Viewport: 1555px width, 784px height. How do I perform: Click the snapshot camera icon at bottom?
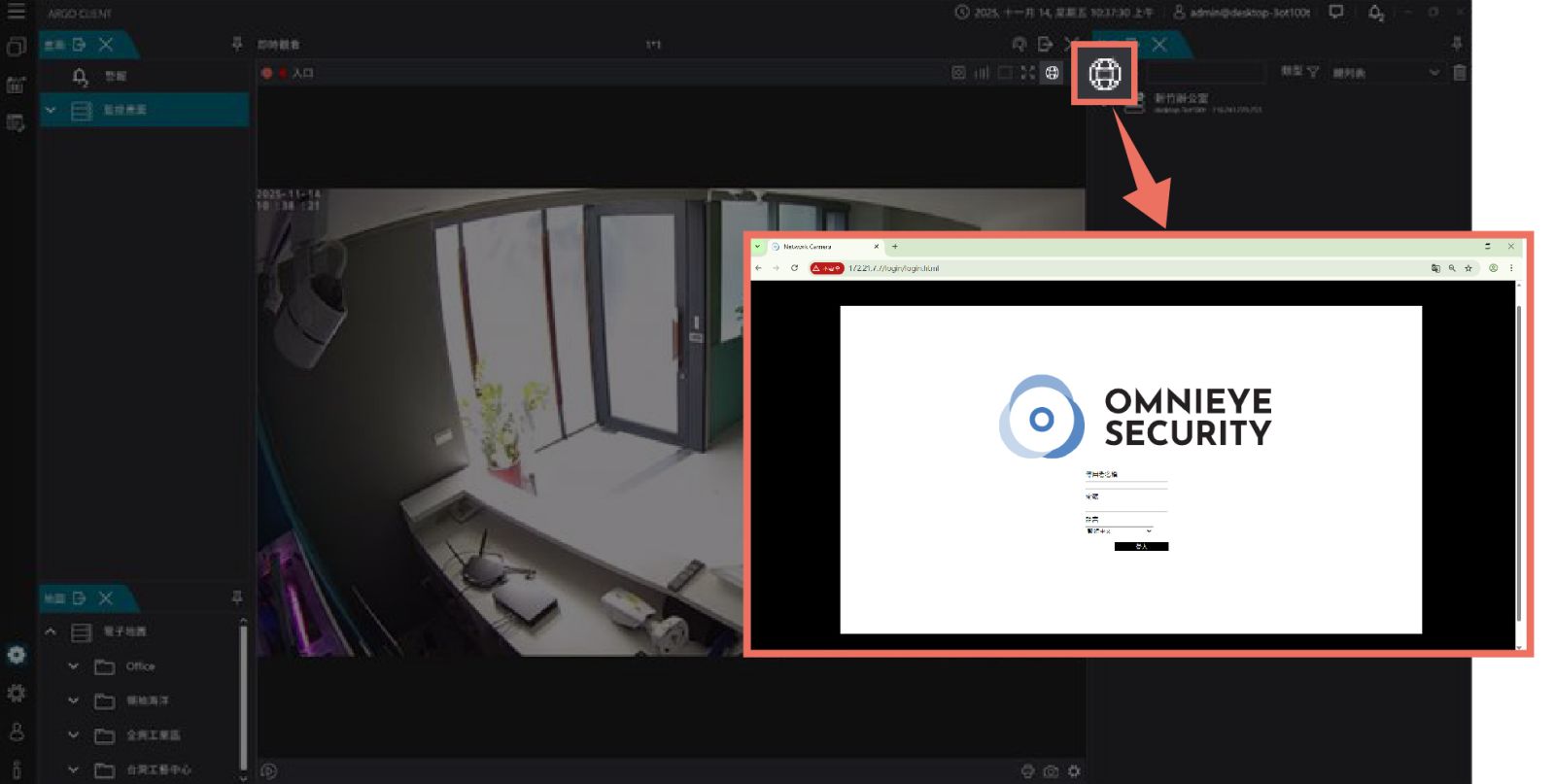[x=1051, y=771]
